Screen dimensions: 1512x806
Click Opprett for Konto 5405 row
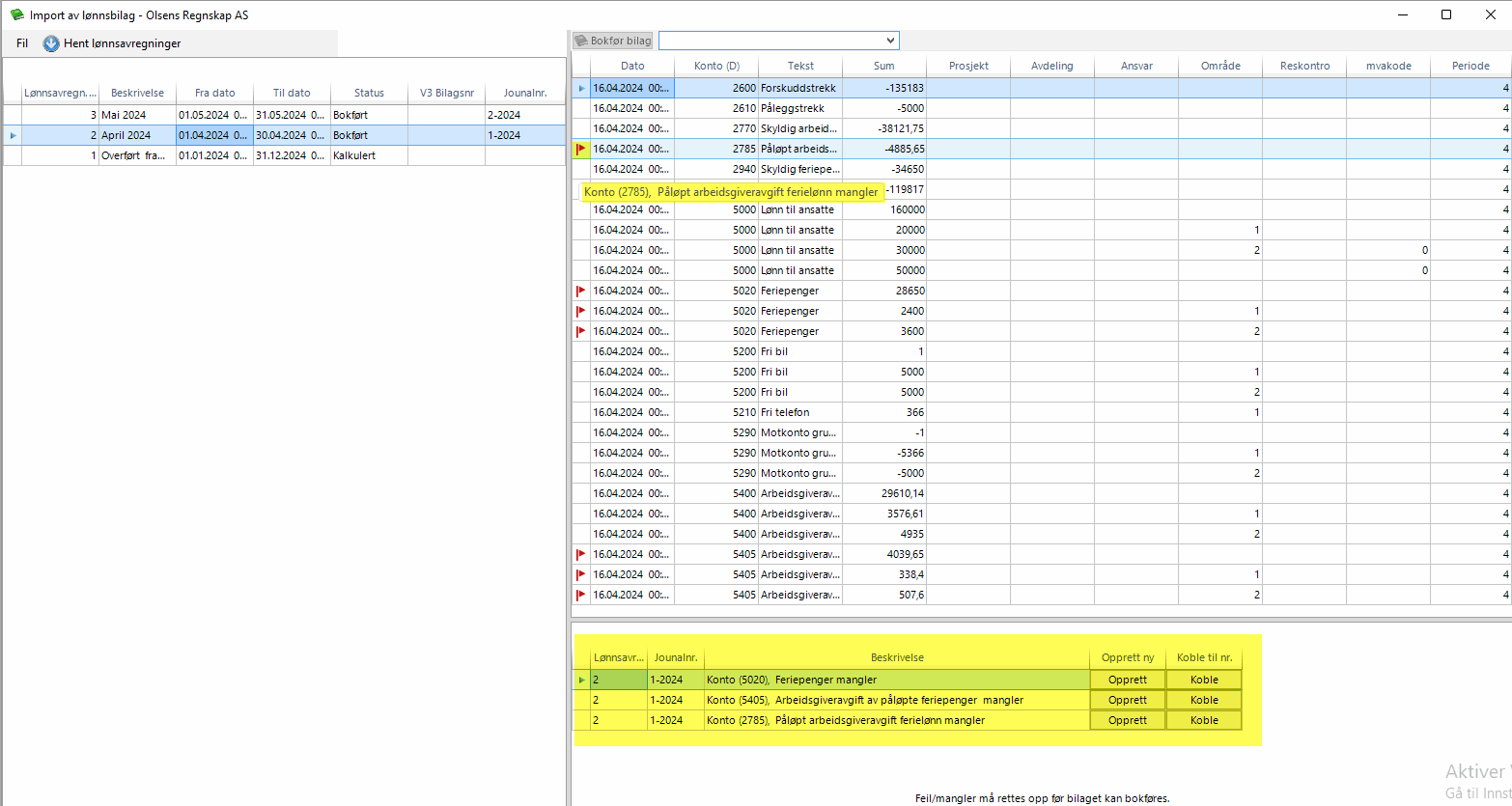(1128, 700)
